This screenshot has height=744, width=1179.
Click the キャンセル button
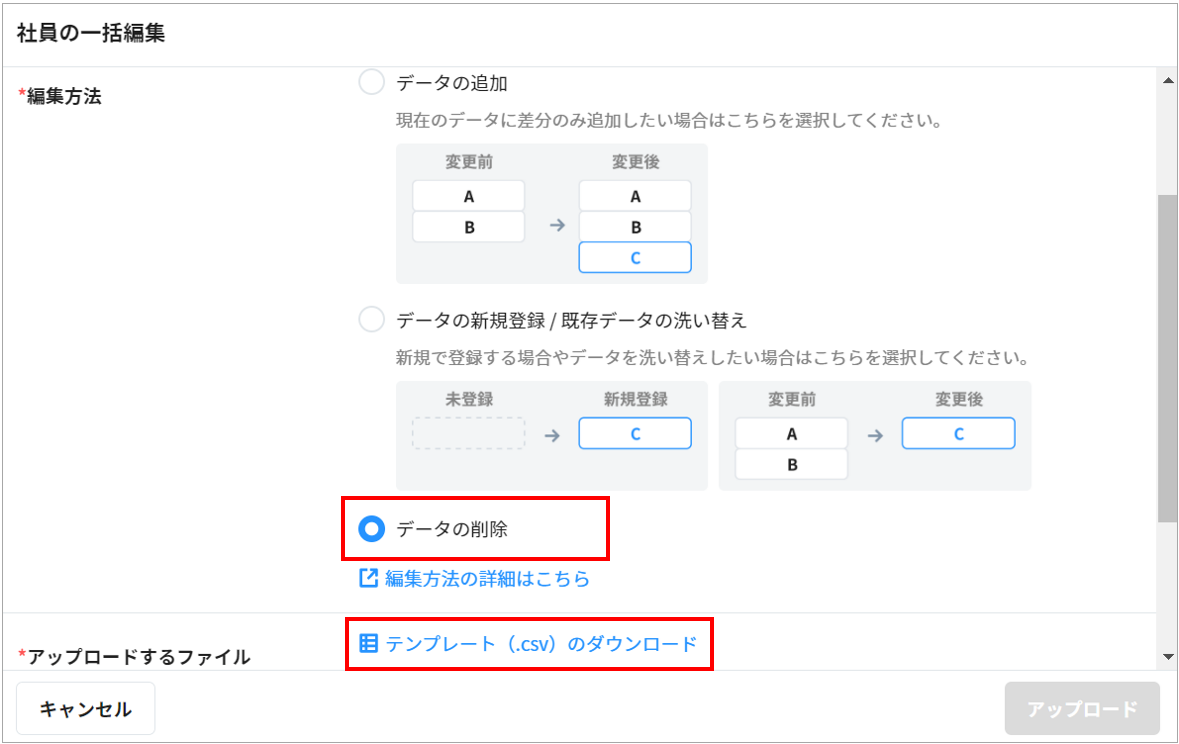click(x=85, y=709)
